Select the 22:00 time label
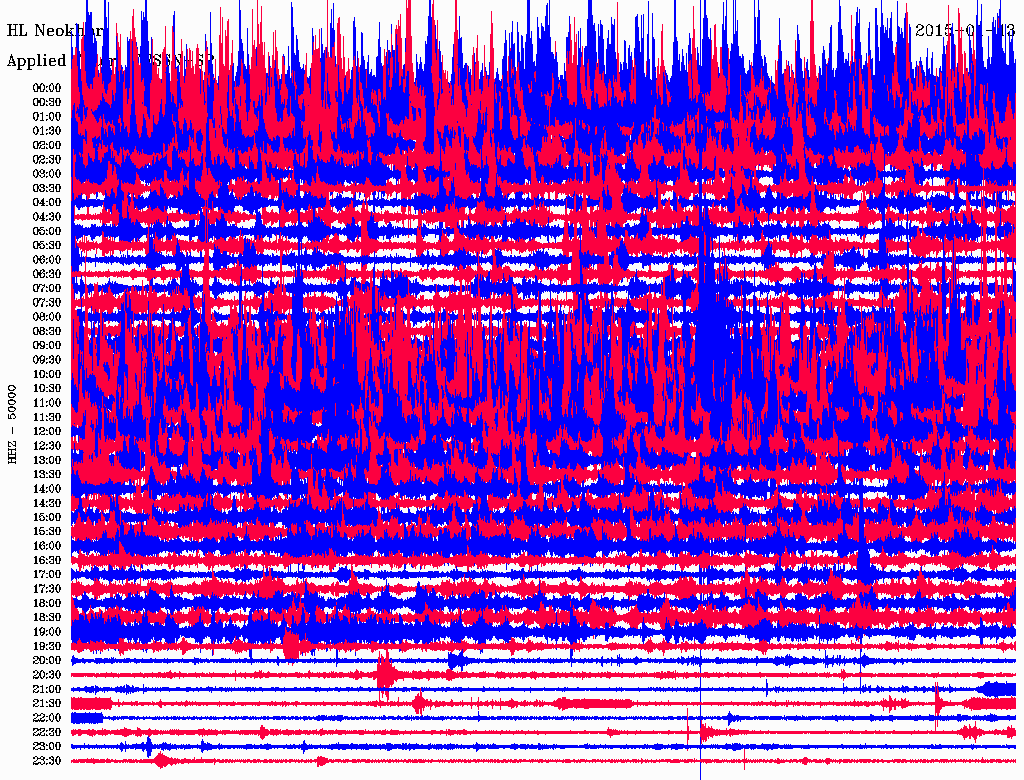1024x780 pixels. 47,718
